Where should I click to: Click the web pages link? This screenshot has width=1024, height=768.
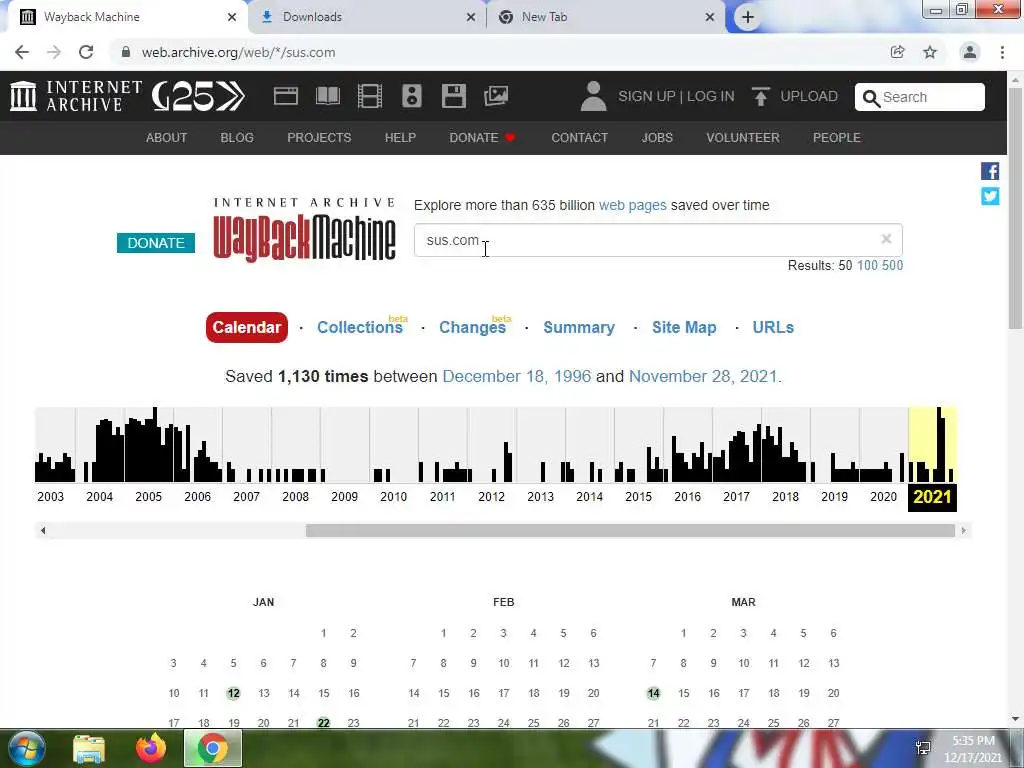click(x=633, y=205)
